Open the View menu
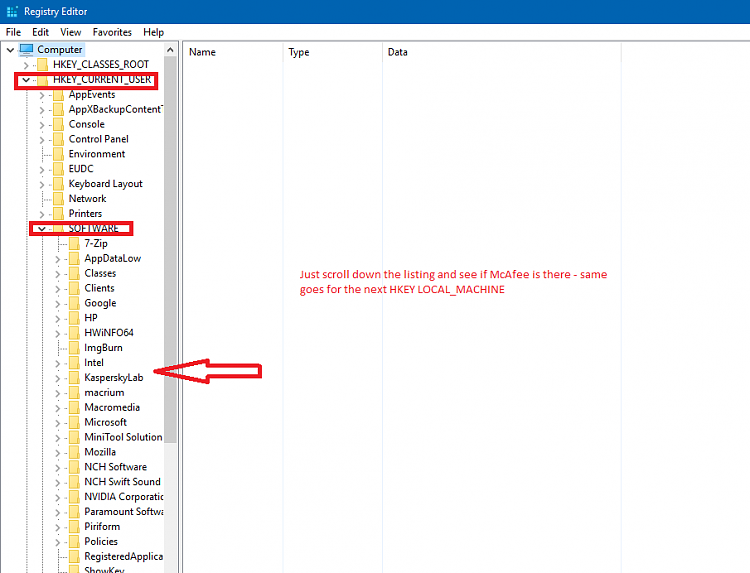The width and height of the screenshot is (750, 573). click(70, 32)
